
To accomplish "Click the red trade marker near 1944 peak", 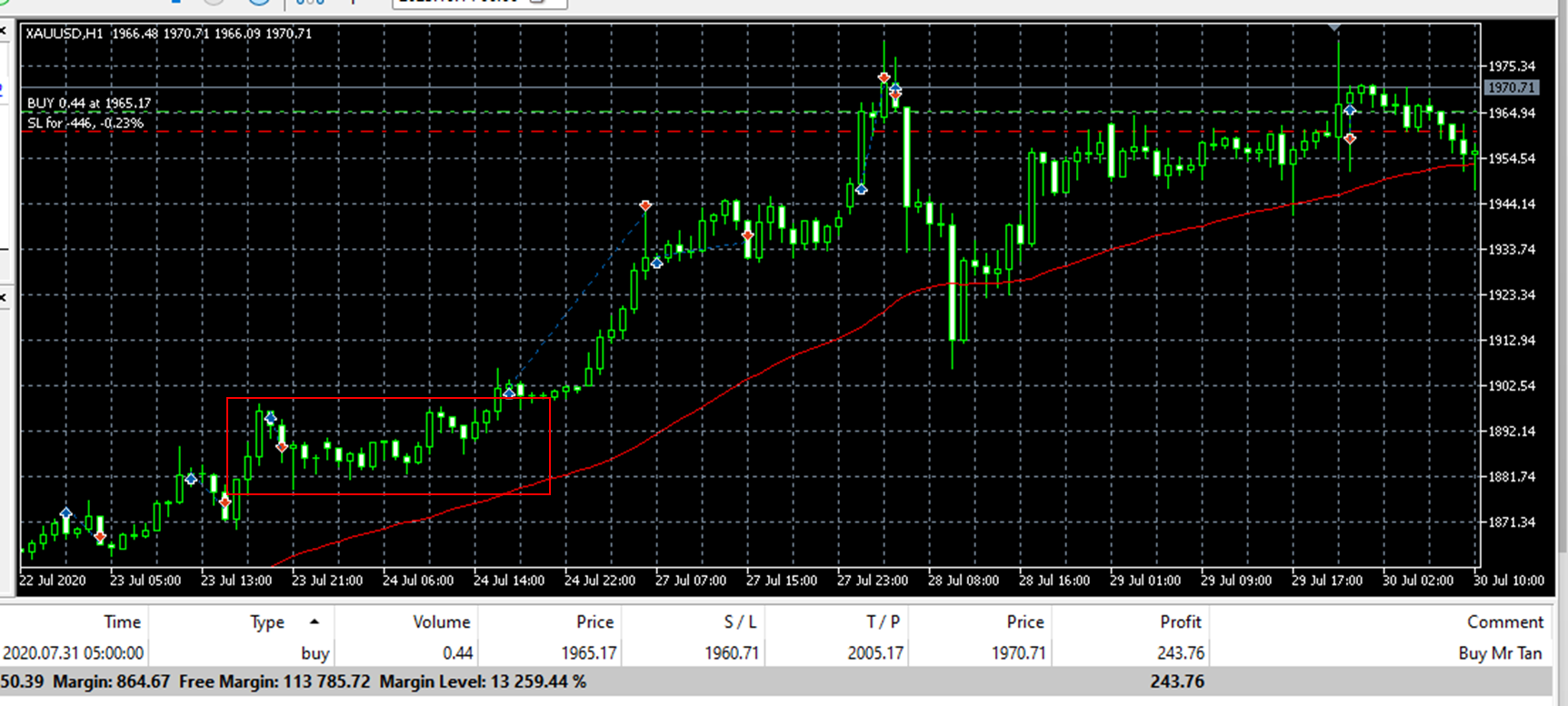I will [645, 206].
